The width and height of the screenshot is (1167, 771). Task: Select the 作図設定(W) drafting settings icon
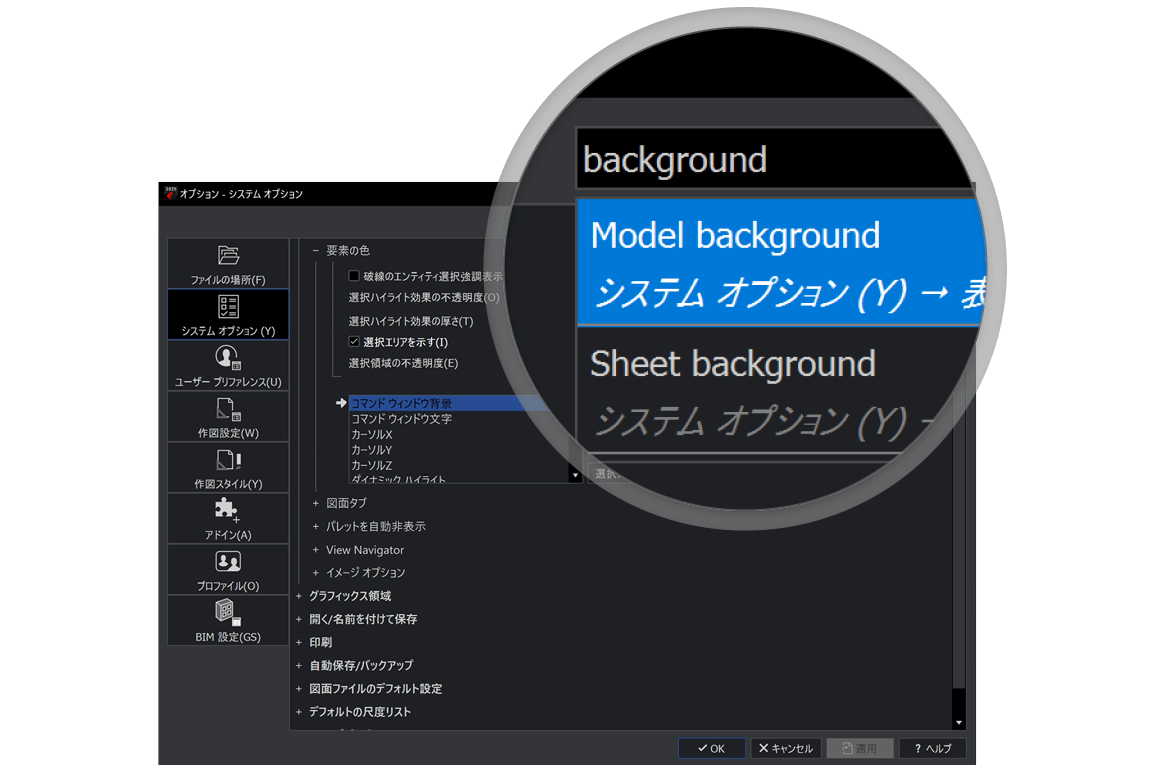[228, 409]
